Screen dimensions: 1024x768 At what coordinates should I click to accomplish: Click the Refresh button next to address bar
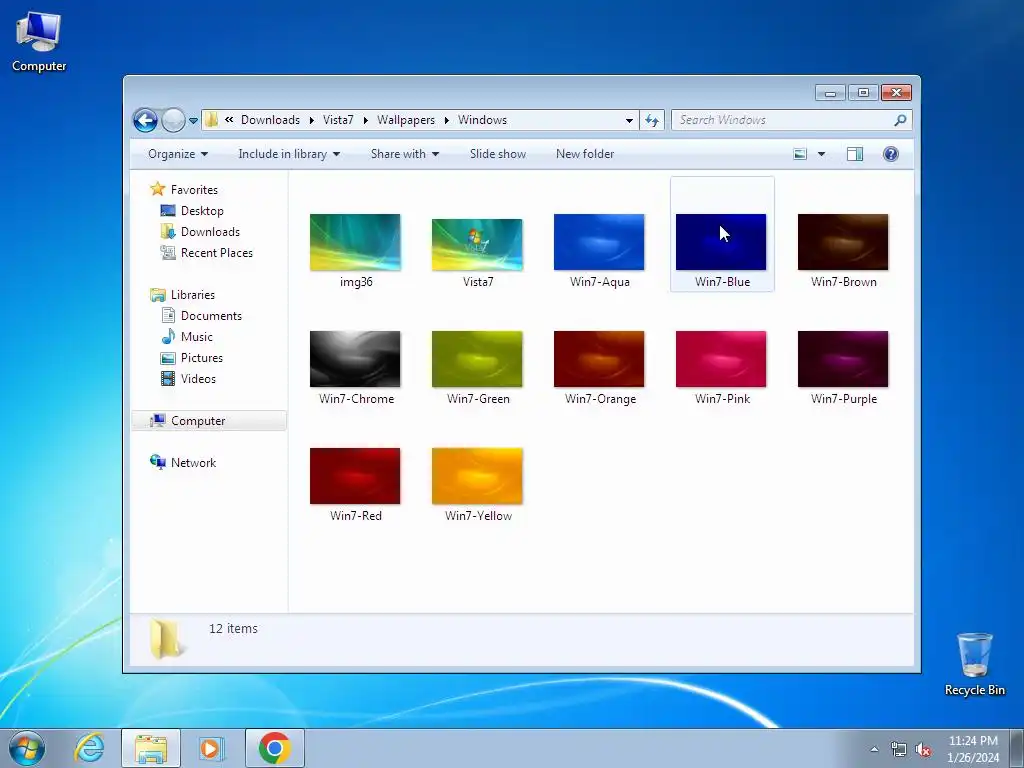coord(652,120)
